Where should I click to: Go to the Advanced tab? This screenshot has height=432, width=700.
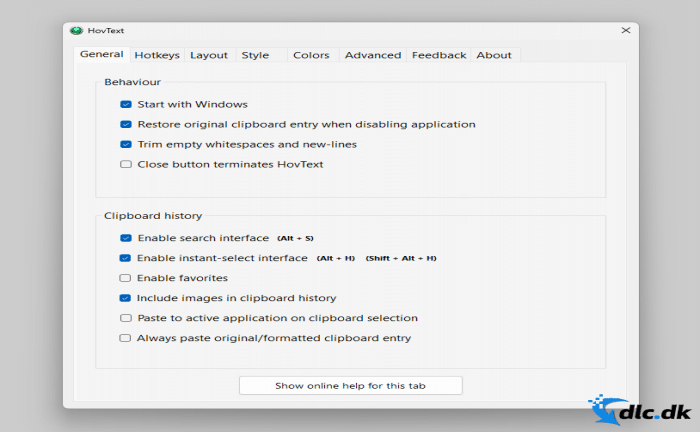pos(373,55)
